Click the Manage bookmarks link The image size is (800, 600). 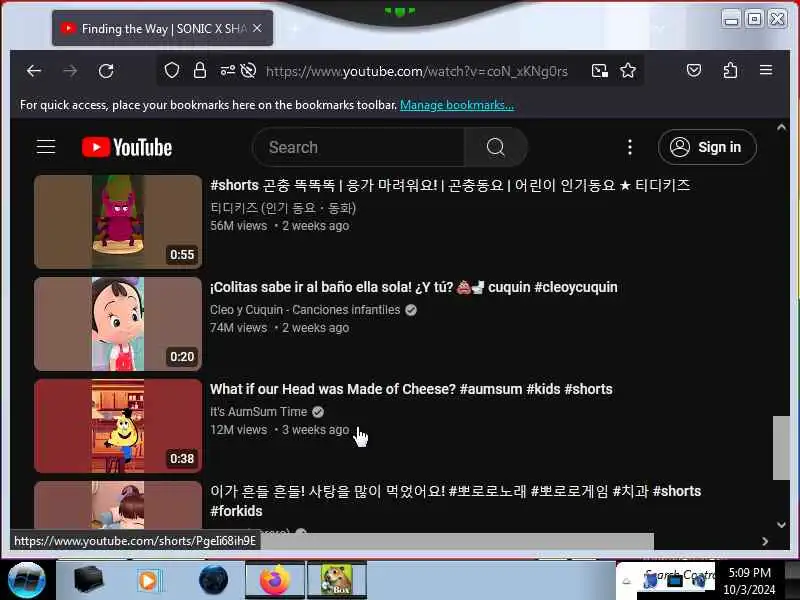[457, 105]
